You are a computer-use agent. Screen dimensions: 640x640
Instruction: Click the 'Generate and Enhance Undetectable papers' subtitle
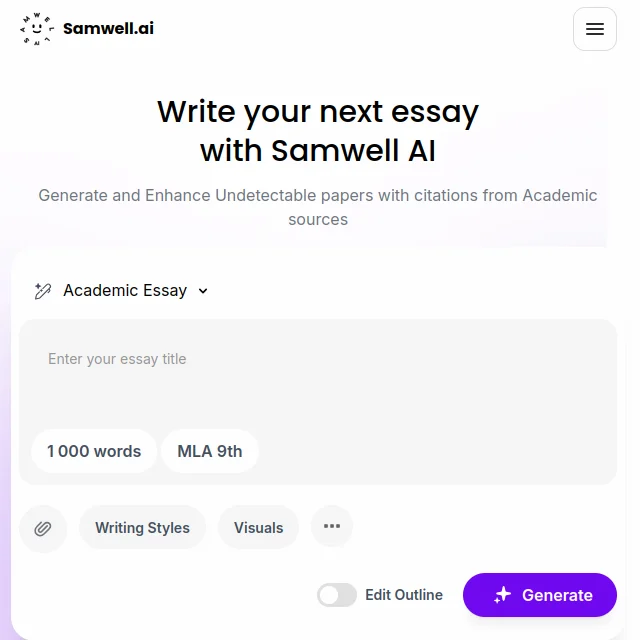point(318,207)
